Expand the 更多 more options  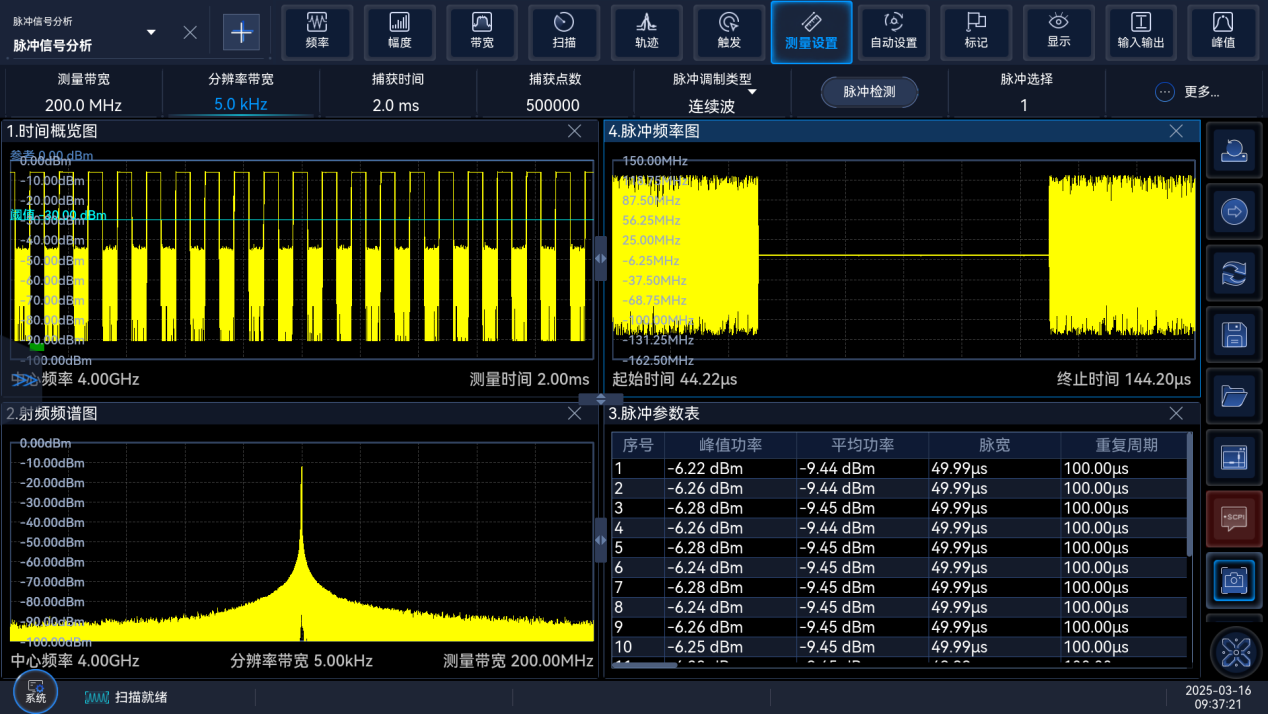tap(1188, 92)
